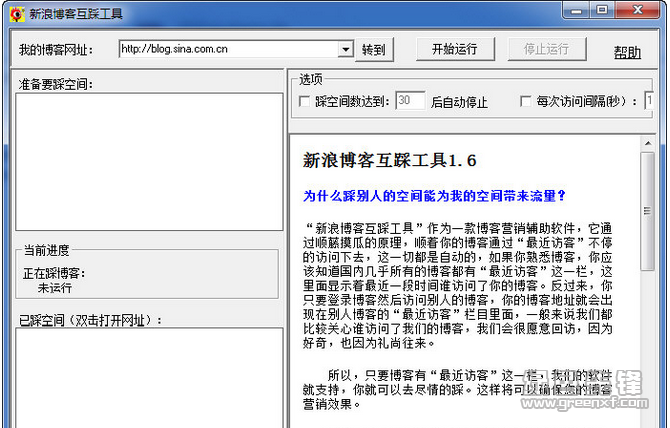The width and height of the screenshot is (670, 428).
Task: Enable the 踩空间数达到 checkbox
Action: point(305,102)
